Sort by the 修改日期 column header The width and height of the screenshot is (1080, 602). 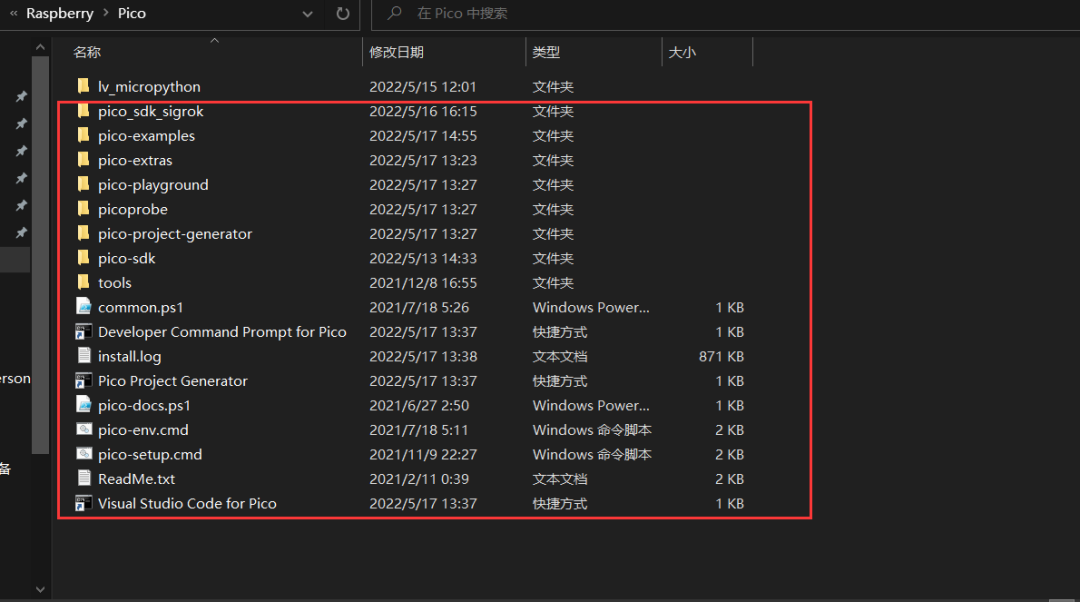396,52
